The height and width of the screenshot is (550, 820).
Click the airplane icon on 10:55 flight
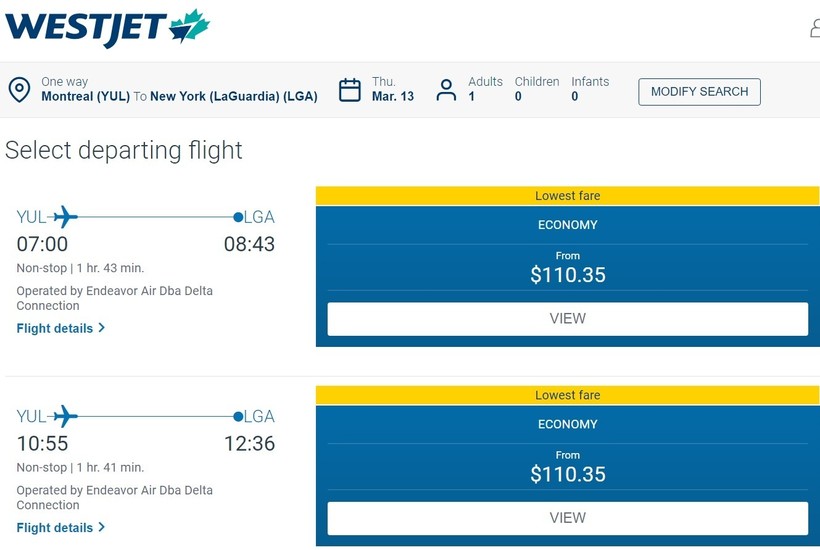(65, 416)
